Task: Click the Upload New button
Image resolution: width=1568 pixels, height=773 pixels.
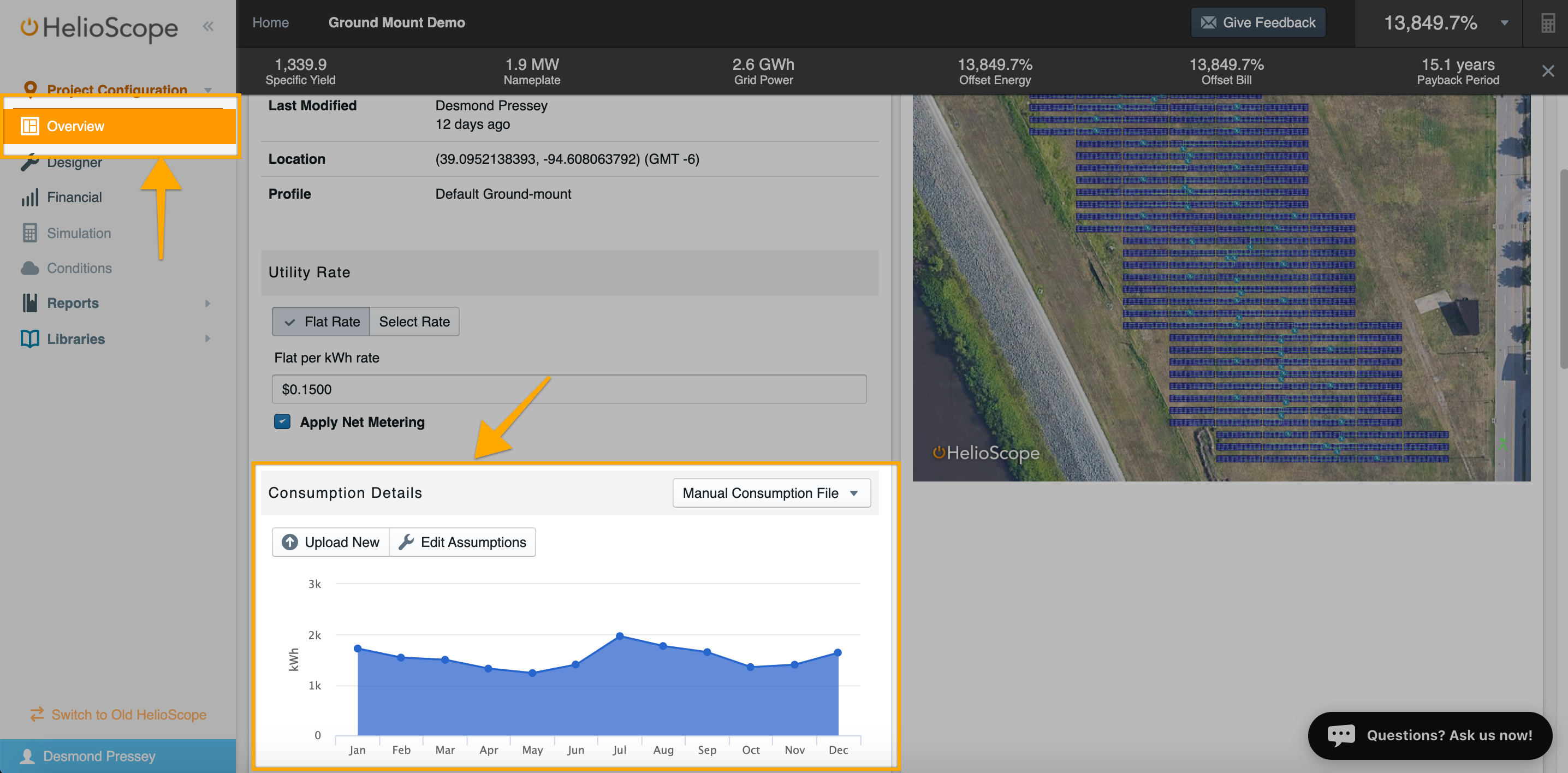Action: (330, 542)
